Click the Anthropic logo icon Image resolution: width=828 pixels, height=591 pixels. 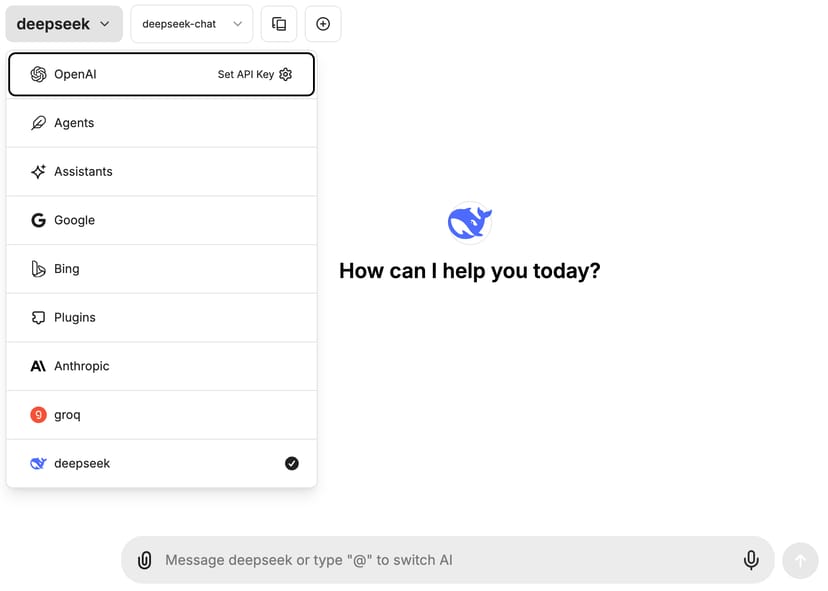point(38,366)
